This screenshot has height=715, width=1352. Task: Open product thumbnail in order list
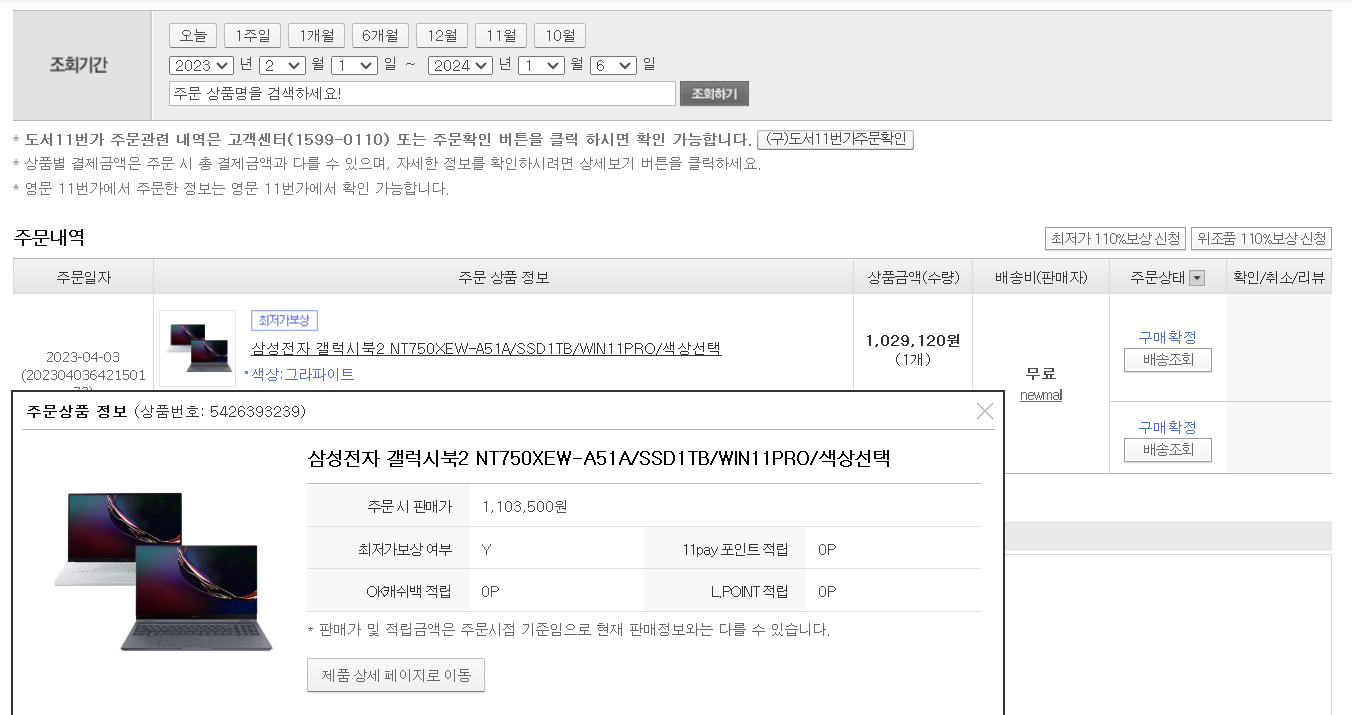point(198,348)
